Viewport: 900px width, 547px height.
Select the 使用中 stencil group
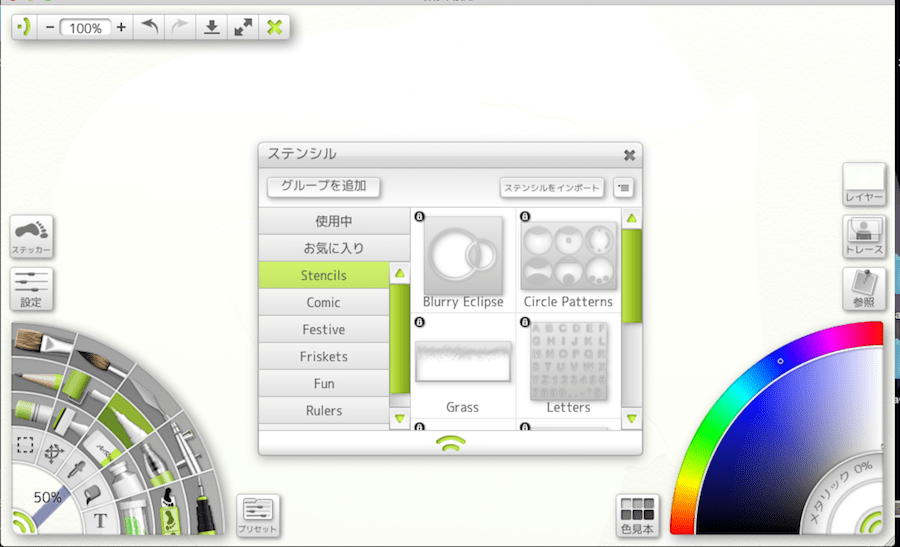pyautogui.click(x=334, y=221)
